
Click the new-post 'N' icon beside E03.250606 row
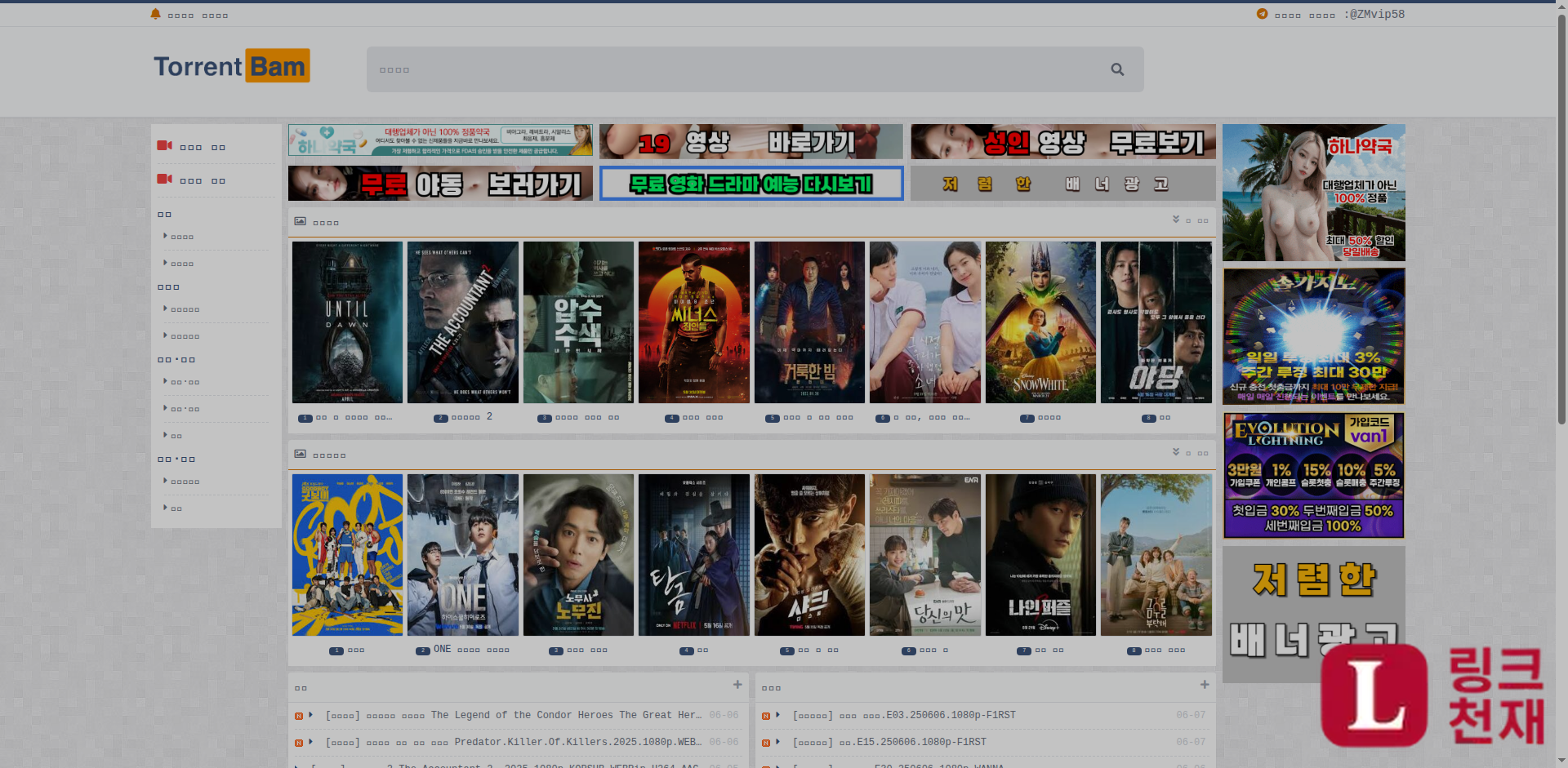[x=766, y=717]
